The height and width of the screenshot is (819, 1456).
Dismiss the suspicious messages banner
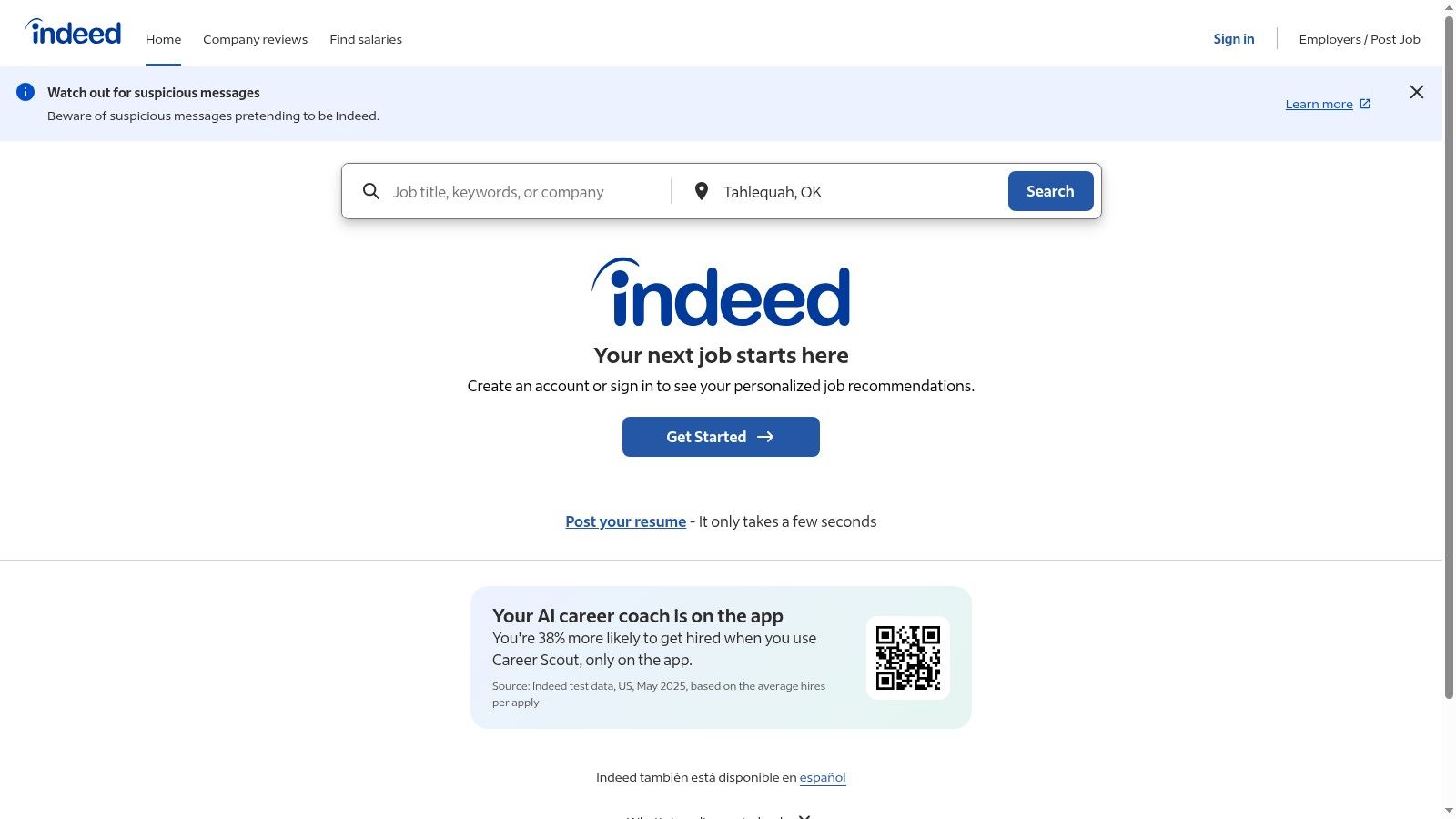click(1416, 92)
